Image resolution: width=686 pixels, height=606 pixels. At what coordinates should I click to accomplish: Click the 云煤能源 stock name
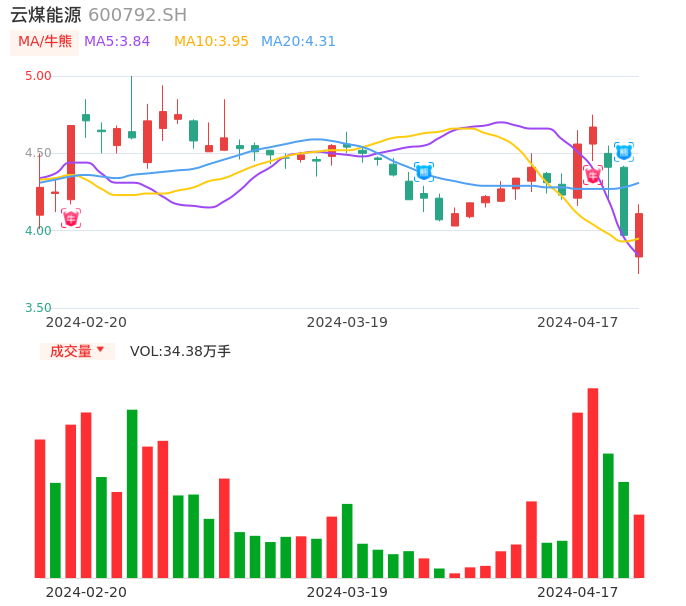[46, 15]
